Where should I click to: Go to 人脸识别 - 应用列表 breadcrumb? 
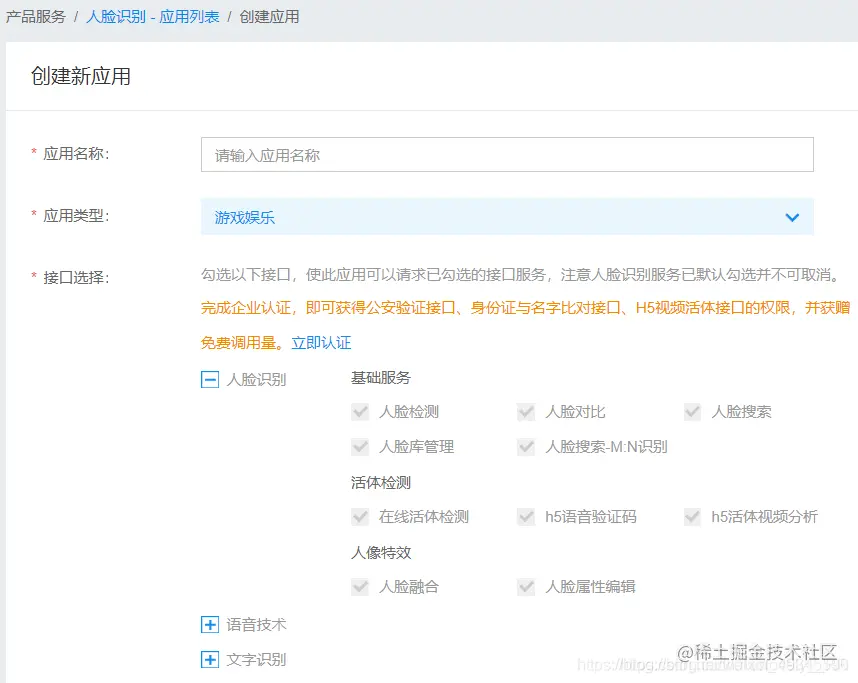153,16
